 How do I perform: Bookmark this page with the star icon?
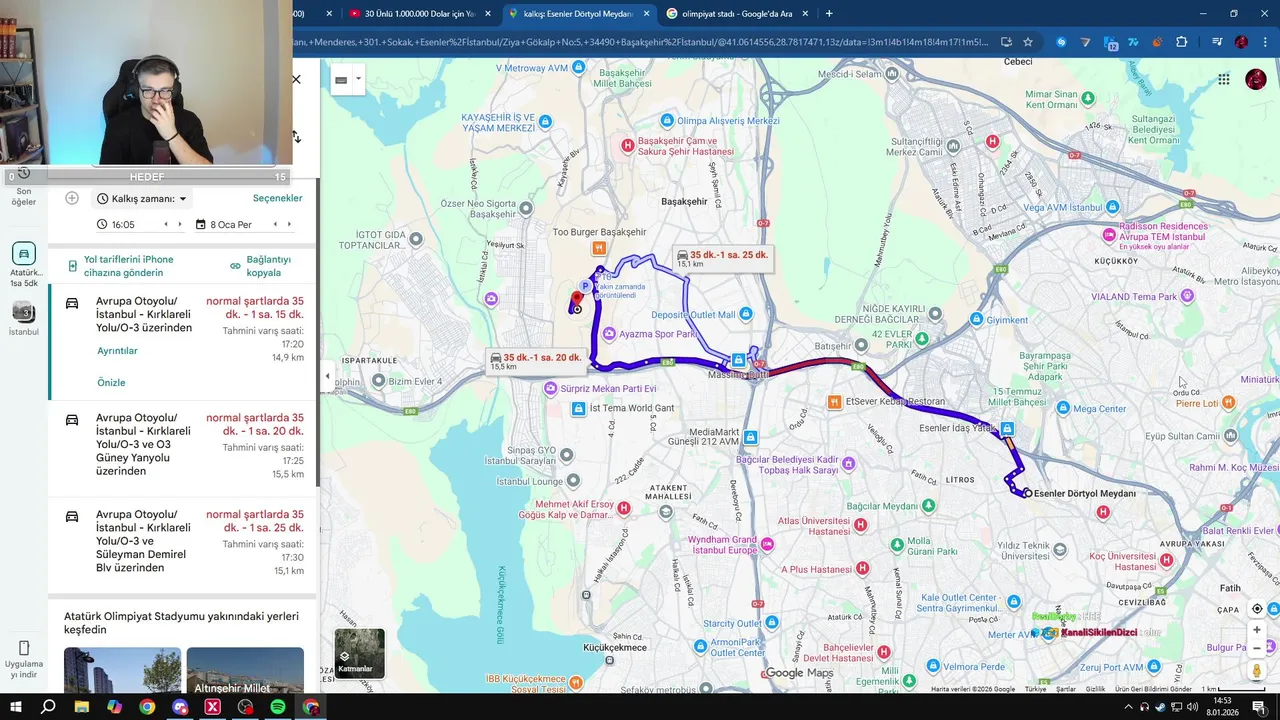[x=1028, y=42]
